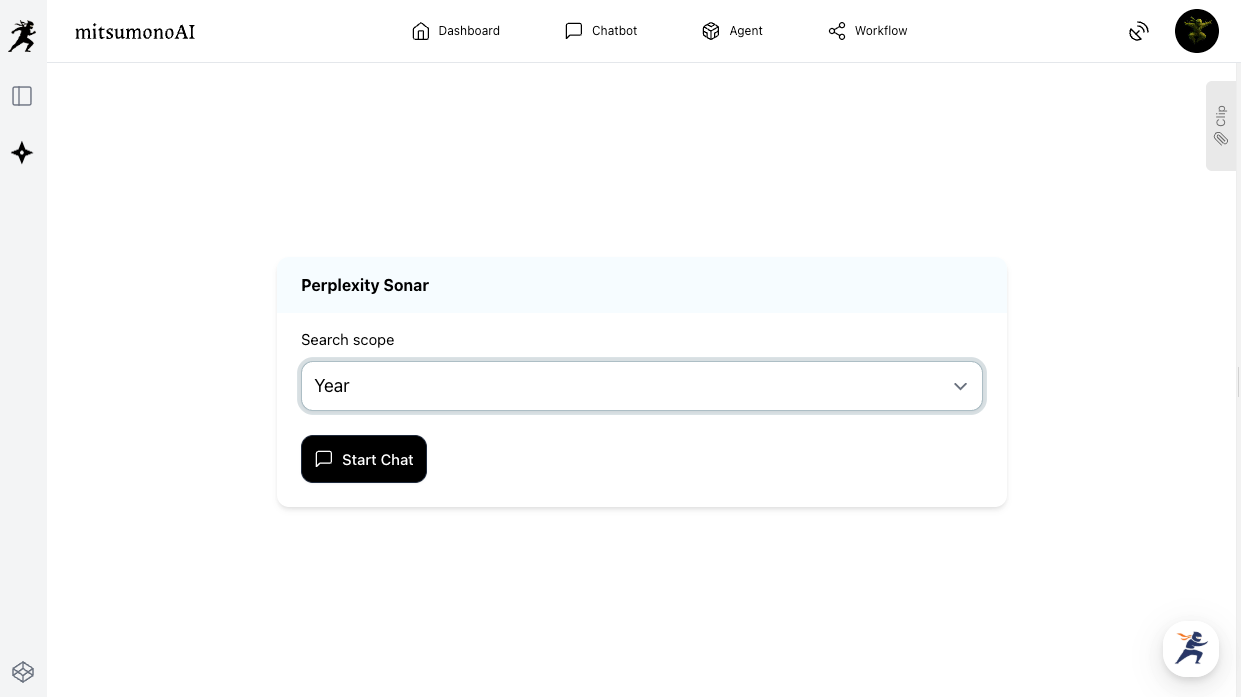Click the cube box icon at sidebar bottom

(x=22, y=672)
